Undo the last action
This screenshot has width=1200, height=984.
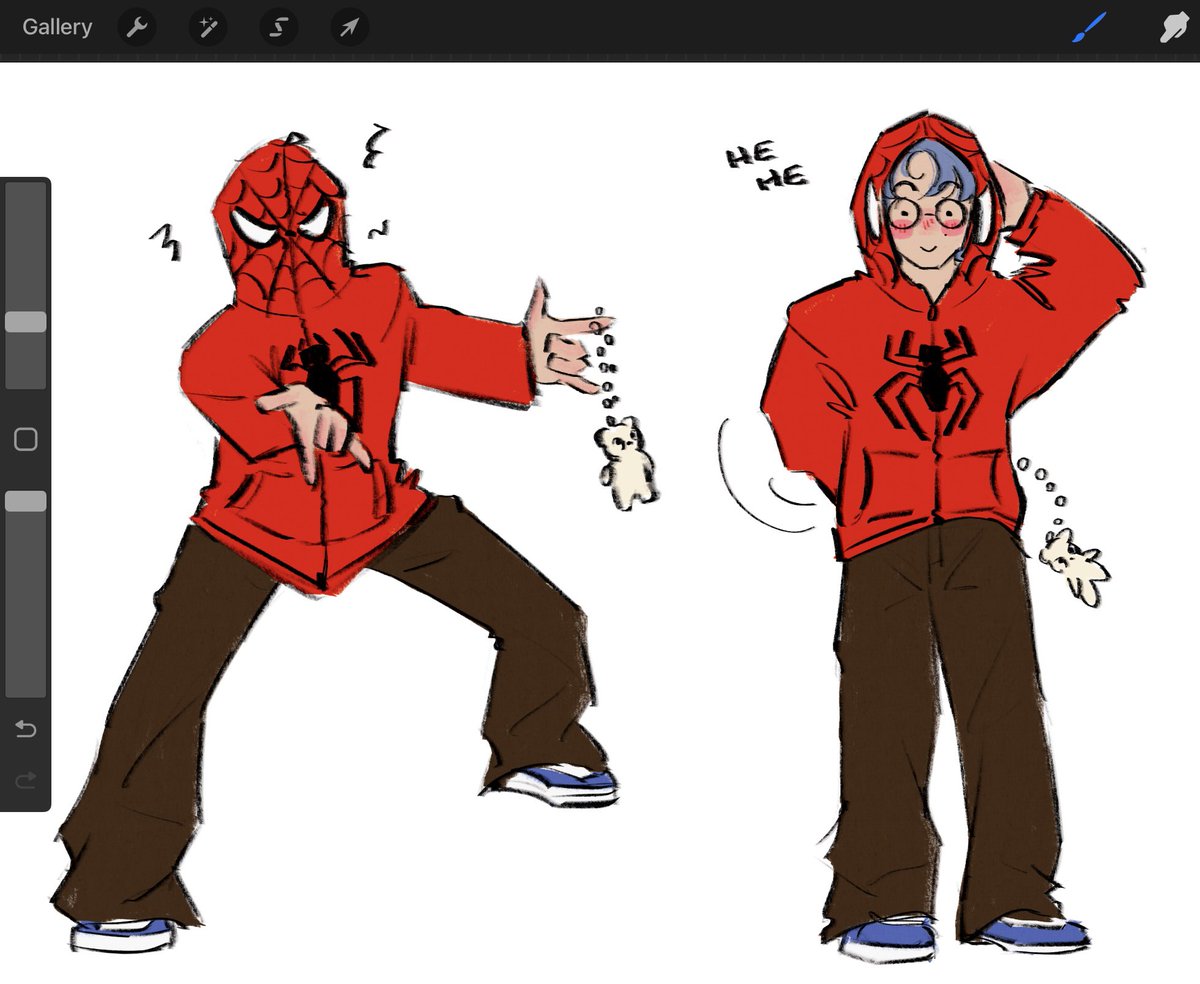point(26,729)
